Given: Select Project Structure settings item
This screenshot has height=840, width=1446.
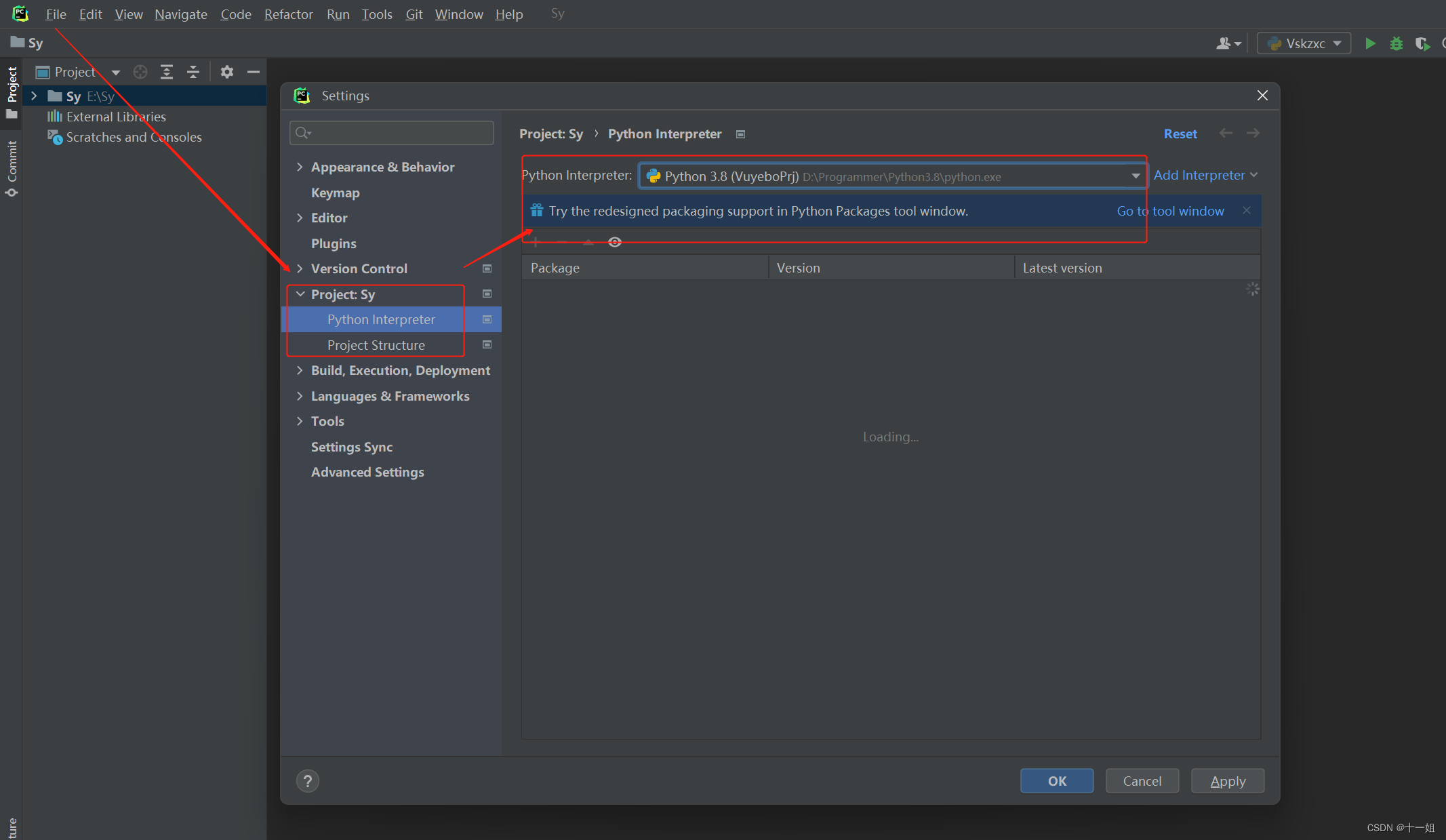Looking at the screenshot, I should point(376,345).
